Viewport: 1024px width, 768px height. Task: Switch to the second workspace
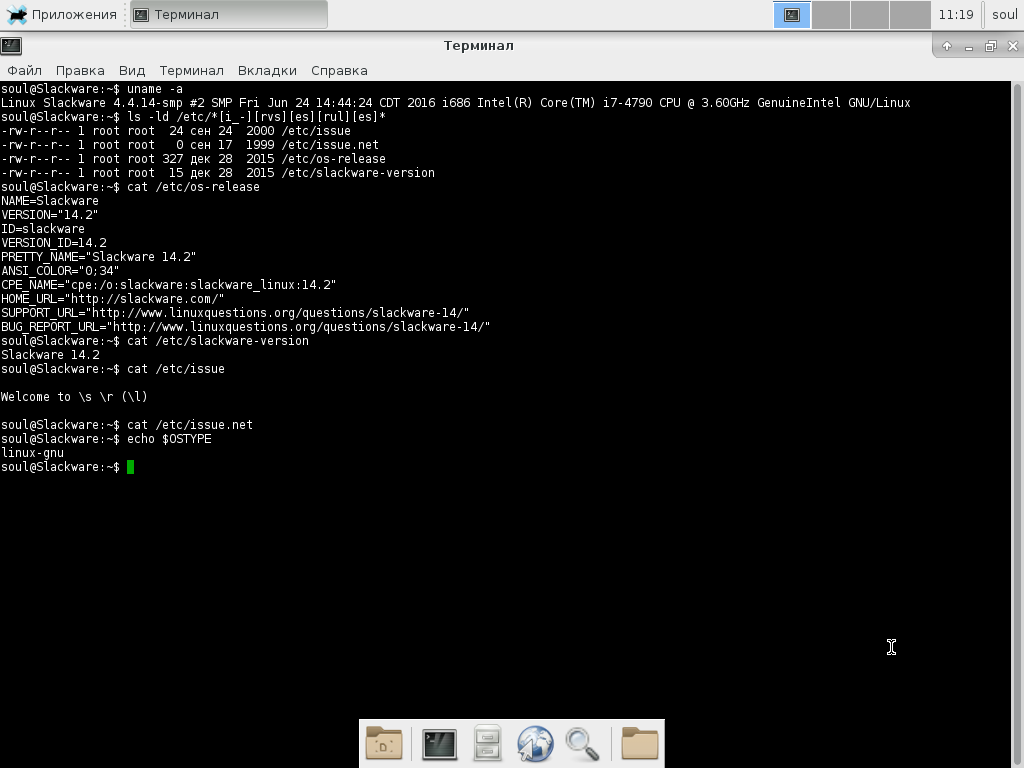click(x=831, y=15)
